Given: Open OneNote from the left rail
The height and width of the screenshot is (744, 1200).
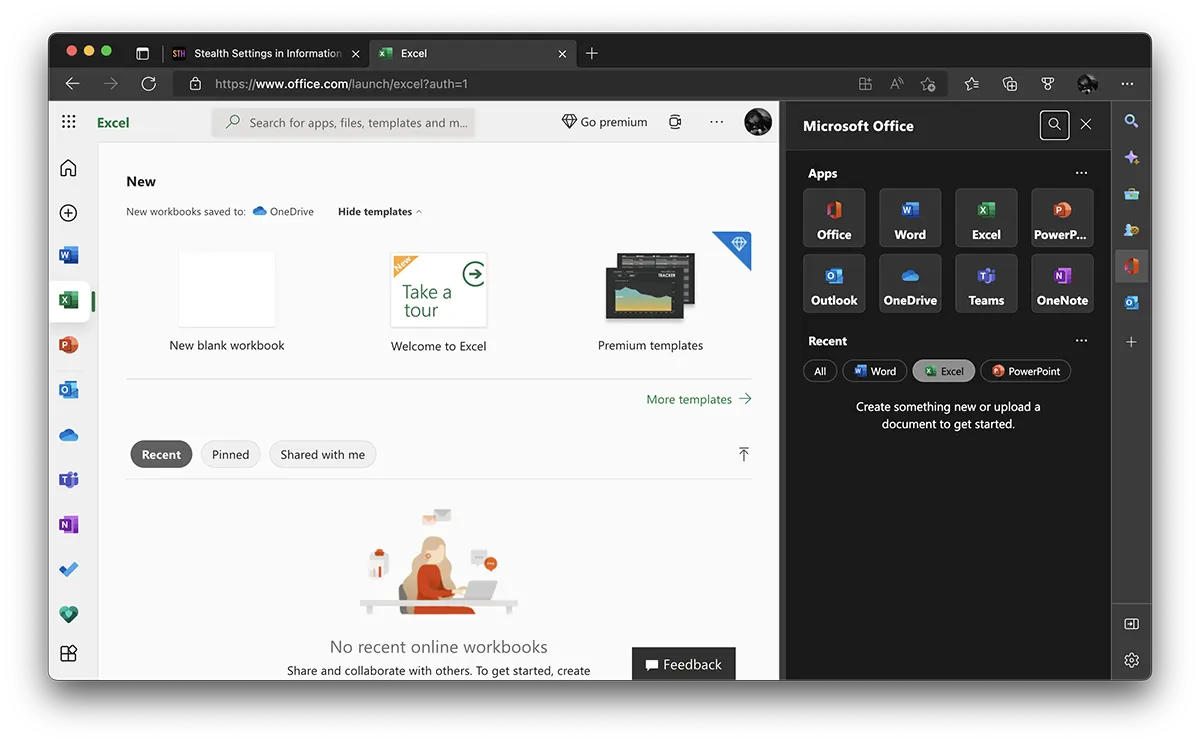Looking at the screenshot, I should click(x=68, y=525).
